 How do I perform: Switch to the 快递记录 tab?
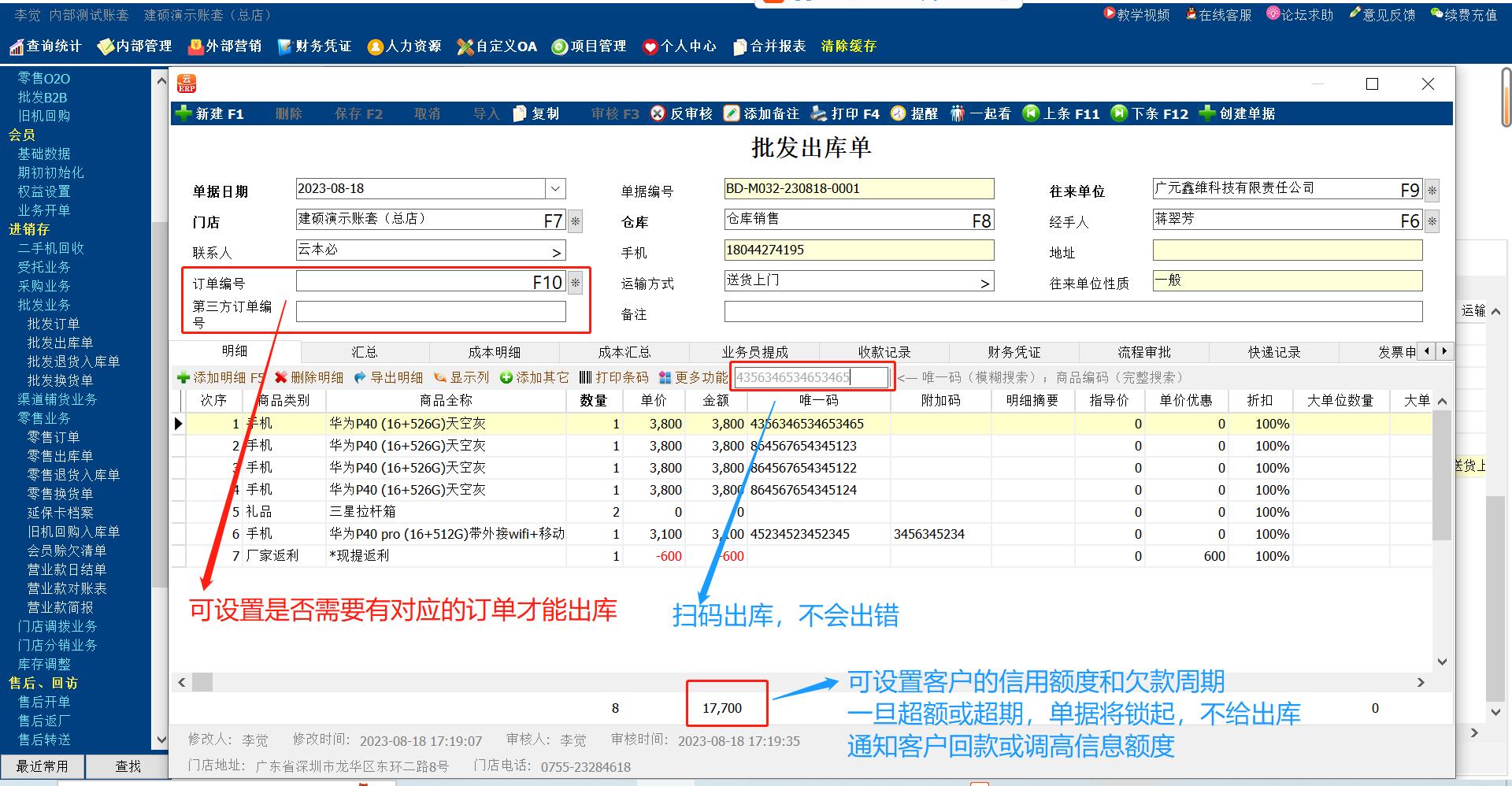[x=1274, y=352]
